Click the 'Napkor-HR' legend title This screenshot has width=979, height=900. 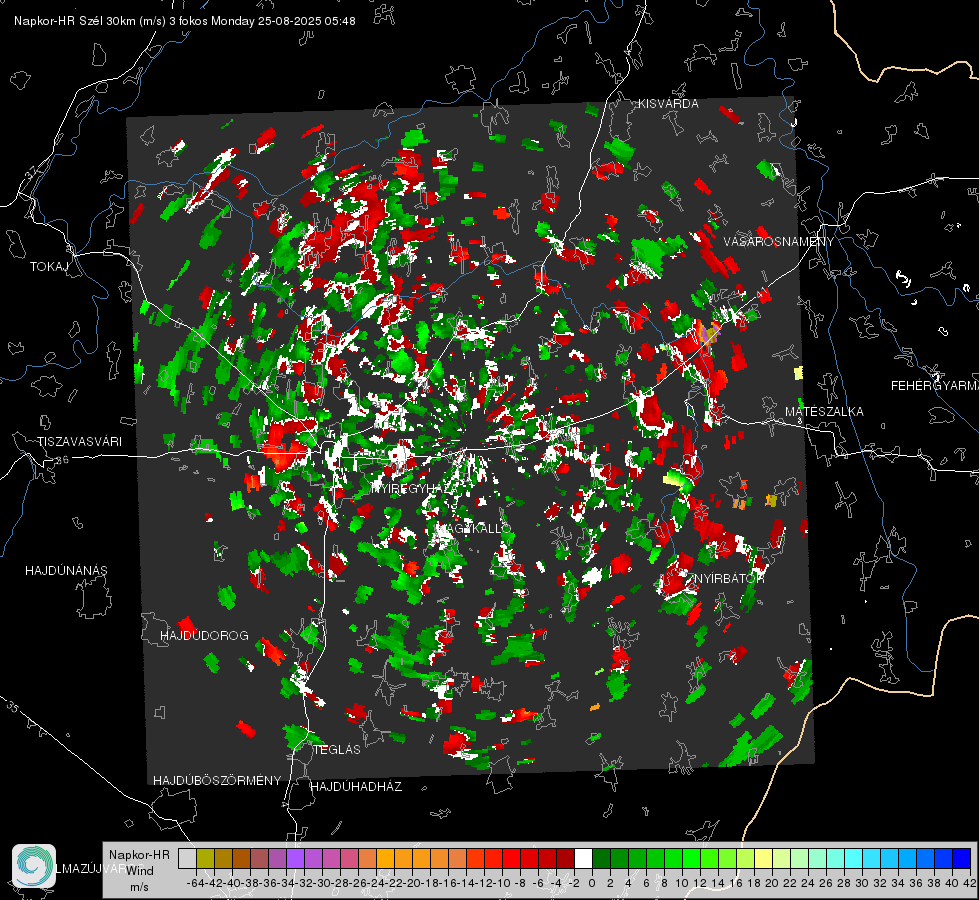[x=139, y=855]
